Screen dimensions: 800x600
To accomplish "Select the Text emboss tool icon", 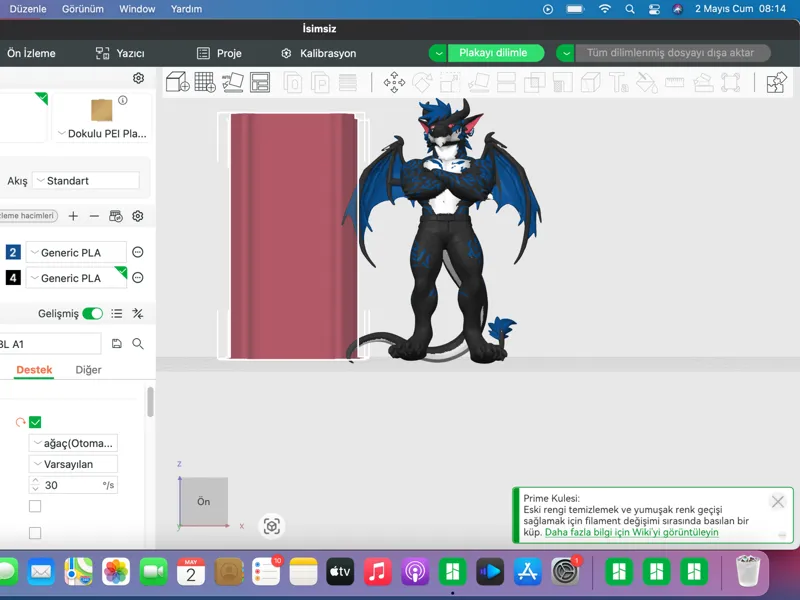I will pyautogui.click(x=618, y=82).
